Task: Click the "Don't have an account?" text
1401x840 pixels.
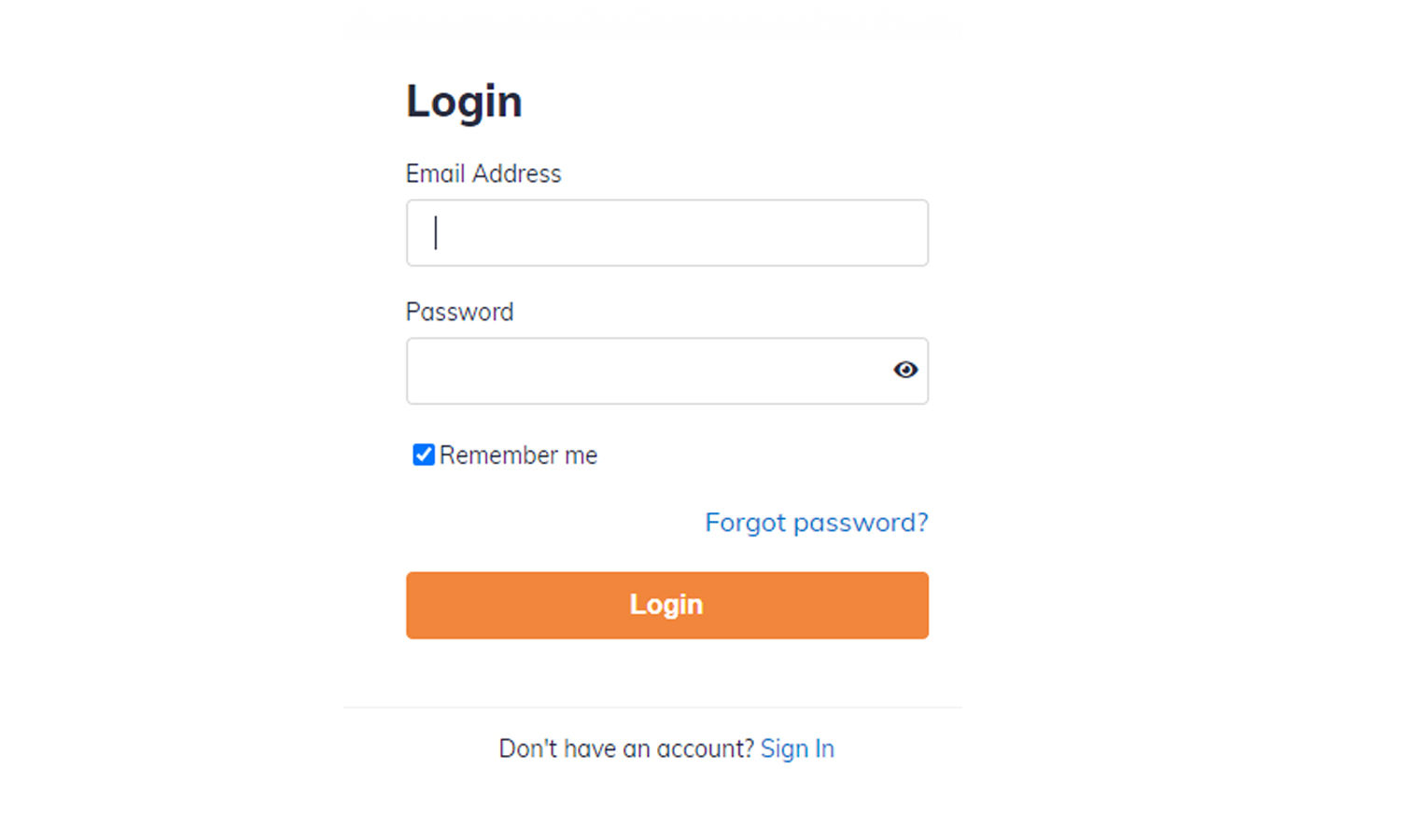Action: (625, 749)
